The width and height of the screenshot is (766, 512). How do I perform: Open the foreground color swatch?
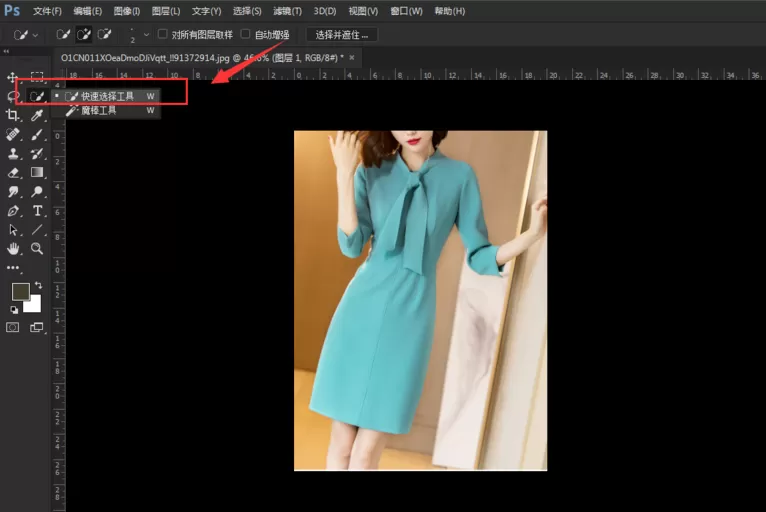(21, 292)
